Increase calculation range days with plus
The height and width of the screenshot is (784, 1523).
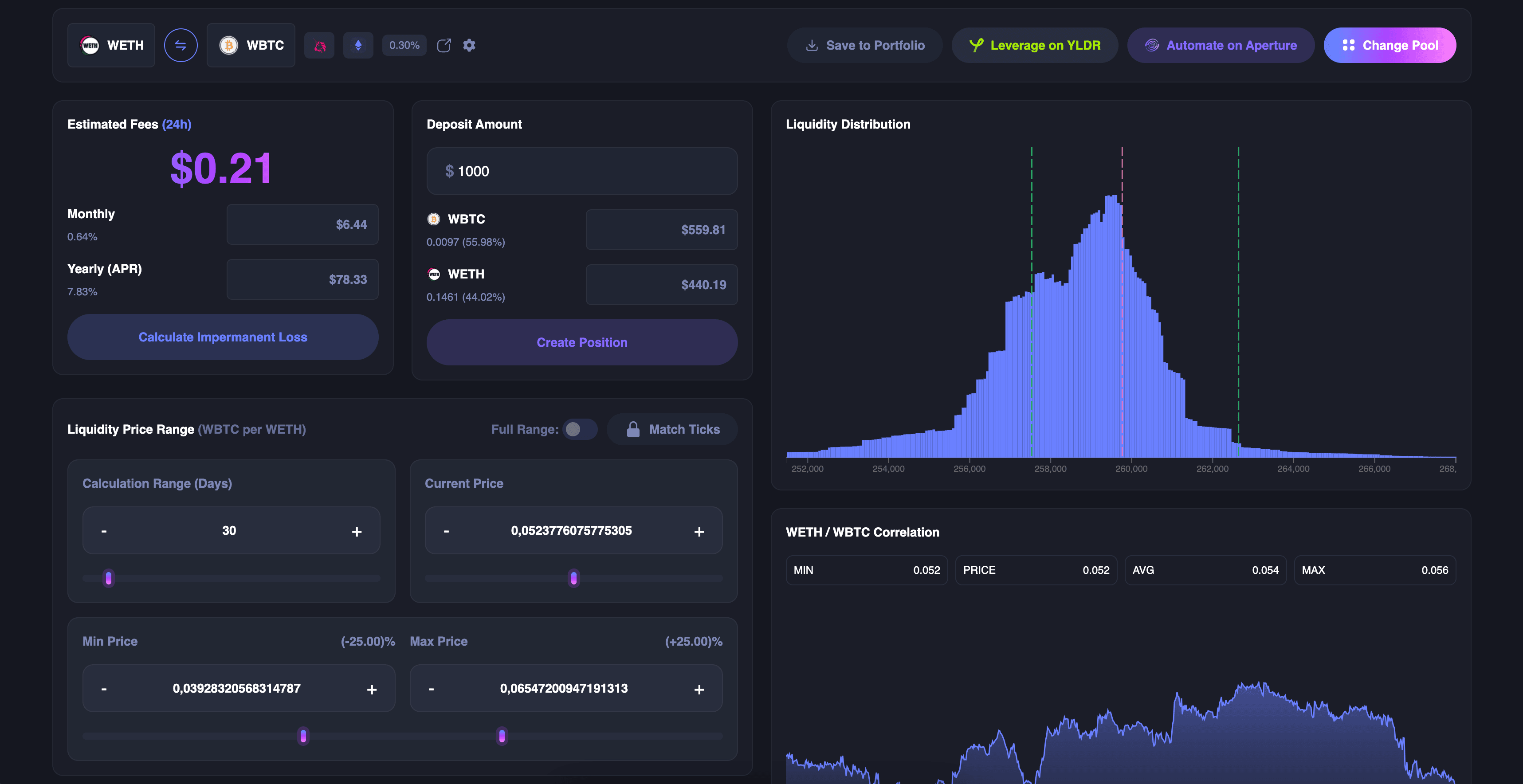(x=357, y=532)
